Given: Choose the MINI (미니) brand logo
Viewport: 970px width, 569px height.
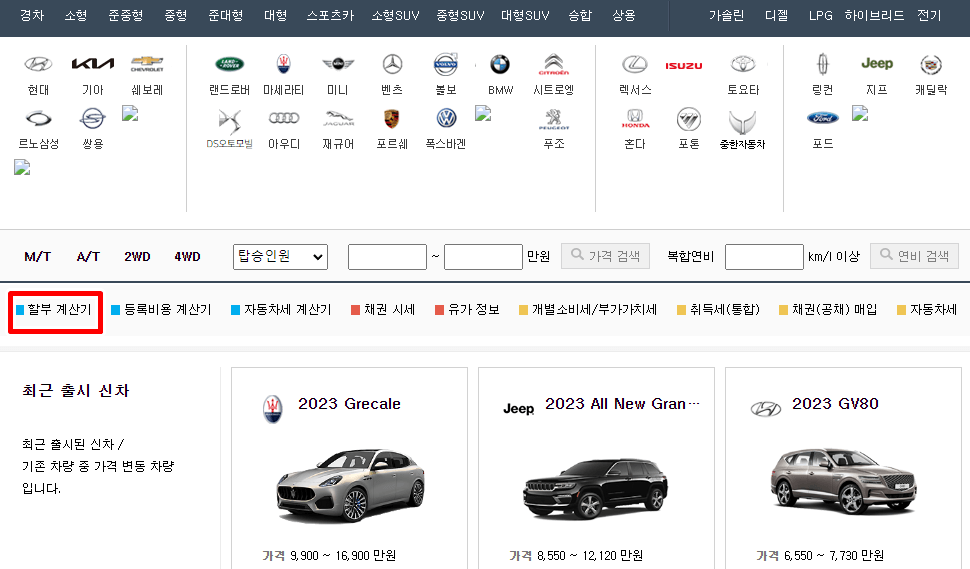Looking at the screenshot, I should click(338, 64).
